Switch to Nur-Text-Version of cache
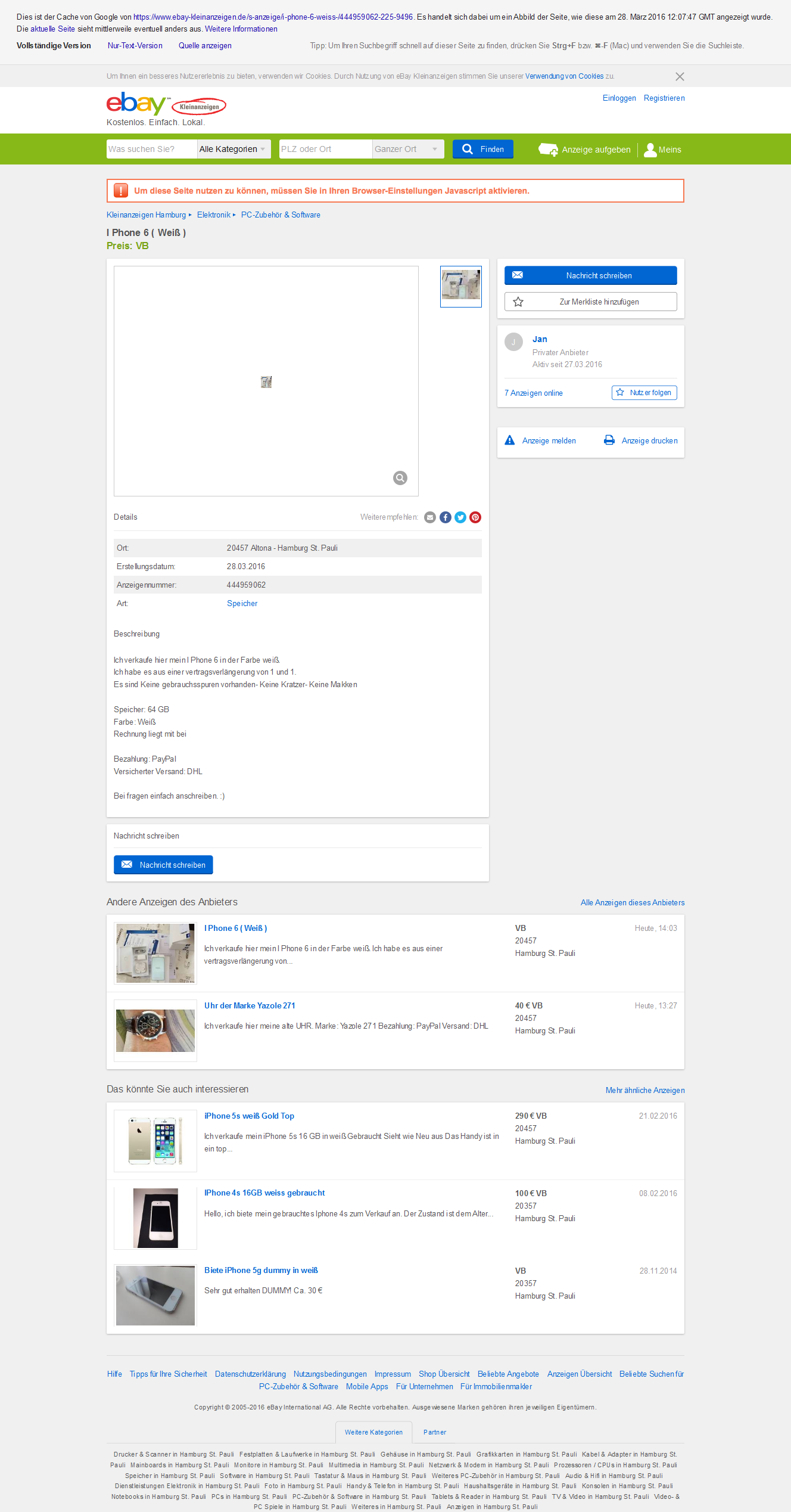Image resolution: width=791 pixels, height=1512 pixels. [135, 46]
